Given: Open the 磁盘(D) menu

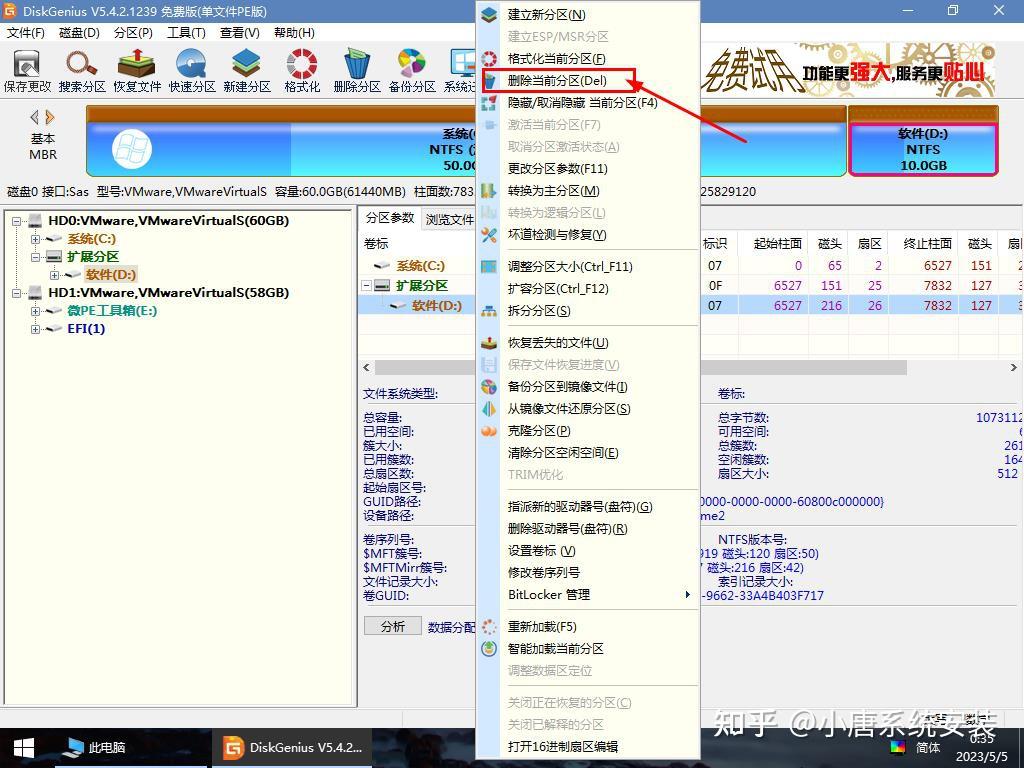Looking at the screenshot, I should click(x=79, y=33).
